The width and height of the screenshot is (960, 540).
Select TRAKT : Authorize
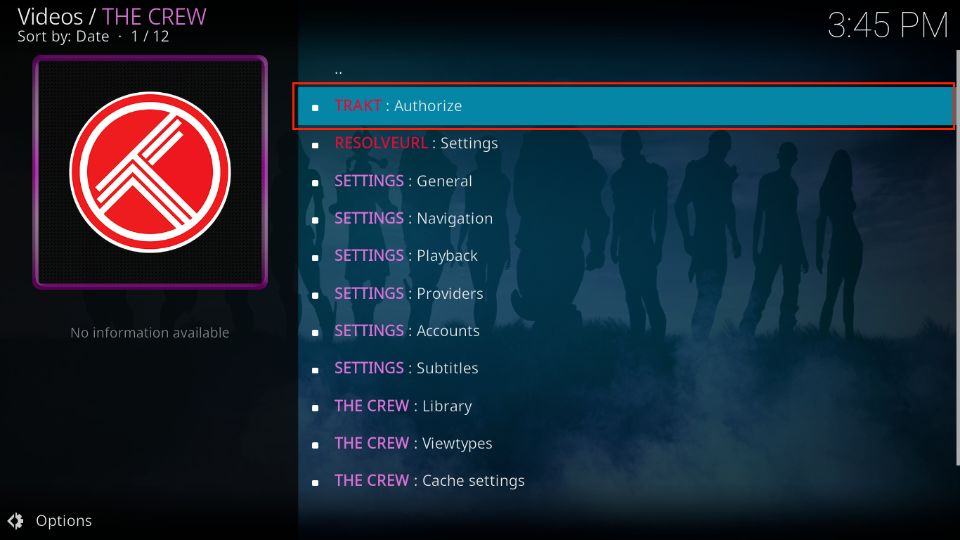(626, 106)
